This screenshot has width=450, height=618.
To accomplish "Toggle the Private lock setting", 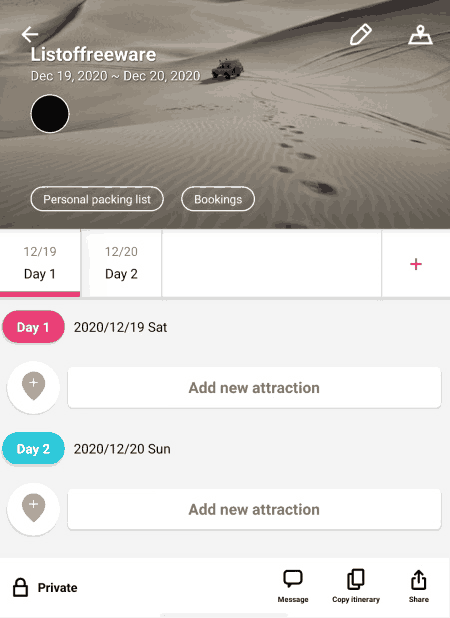I will coord(45,588).
